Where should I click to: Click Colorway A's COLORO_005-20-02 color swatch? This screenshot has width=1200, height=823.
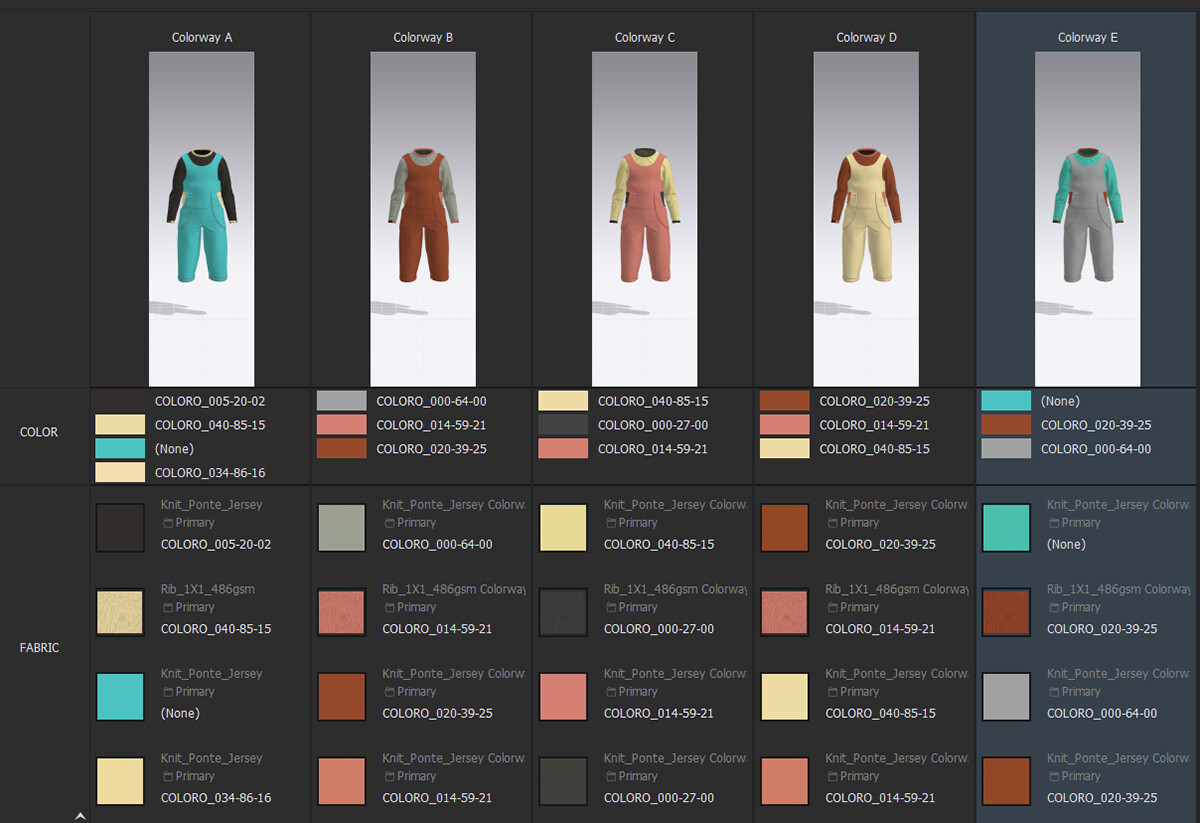pos(120,401)
